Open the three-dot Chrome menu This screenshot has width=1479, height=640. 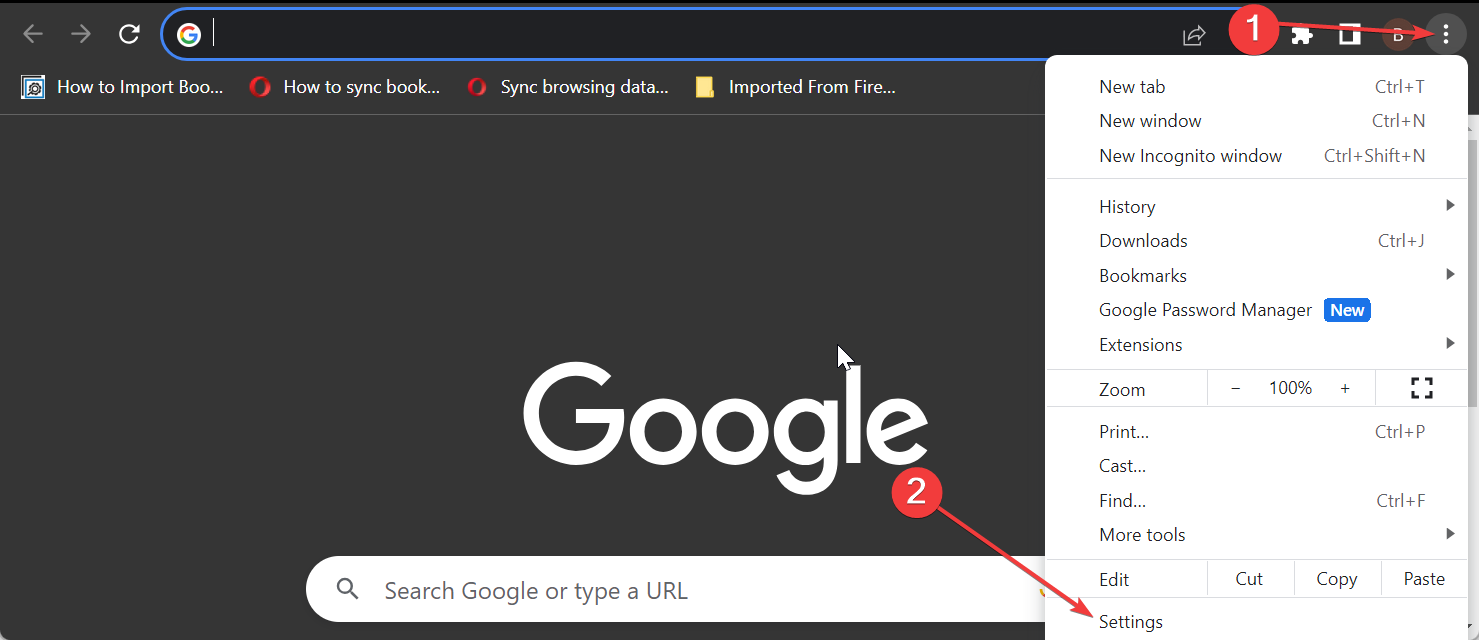(x=1446, y=36)
